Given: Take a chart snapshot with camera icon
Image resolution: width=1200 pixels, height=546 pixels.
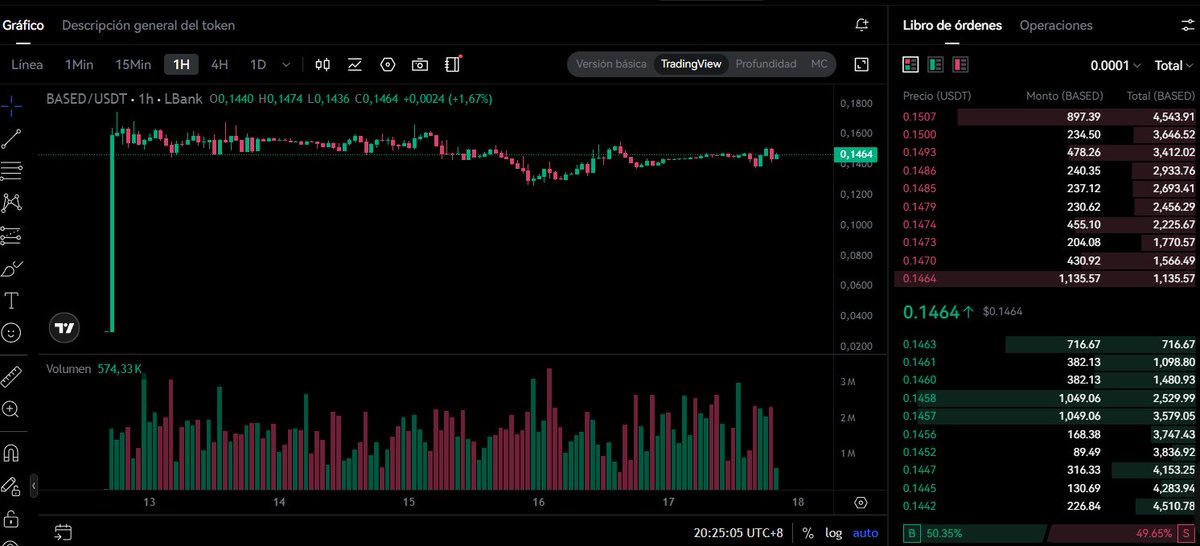Looking at the screenshot, I should [420, 64].
